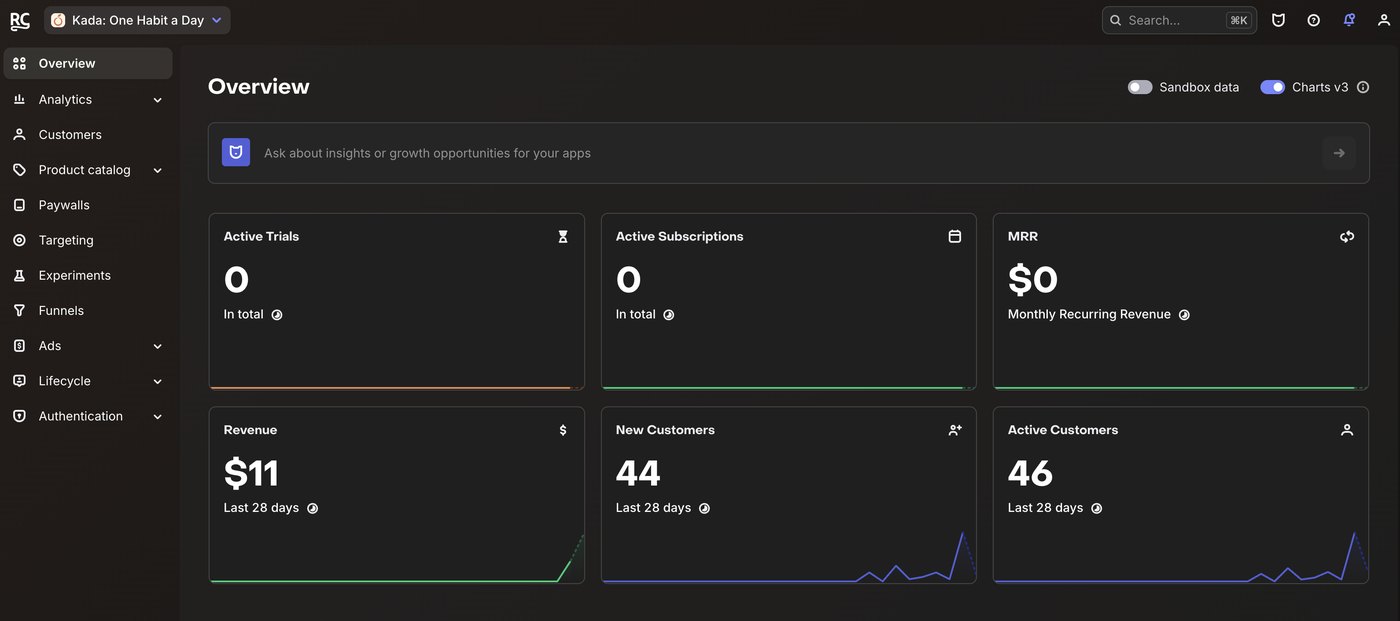Click the calendar icon on Active Subscriptions card

[x=955, y=237]
